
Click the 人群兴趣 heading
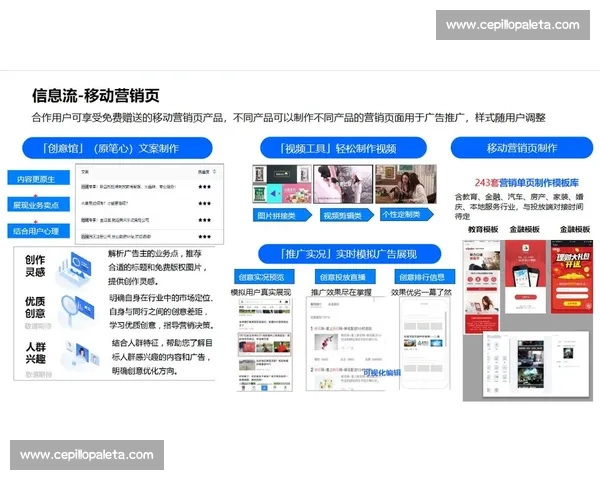pos(36,353)
